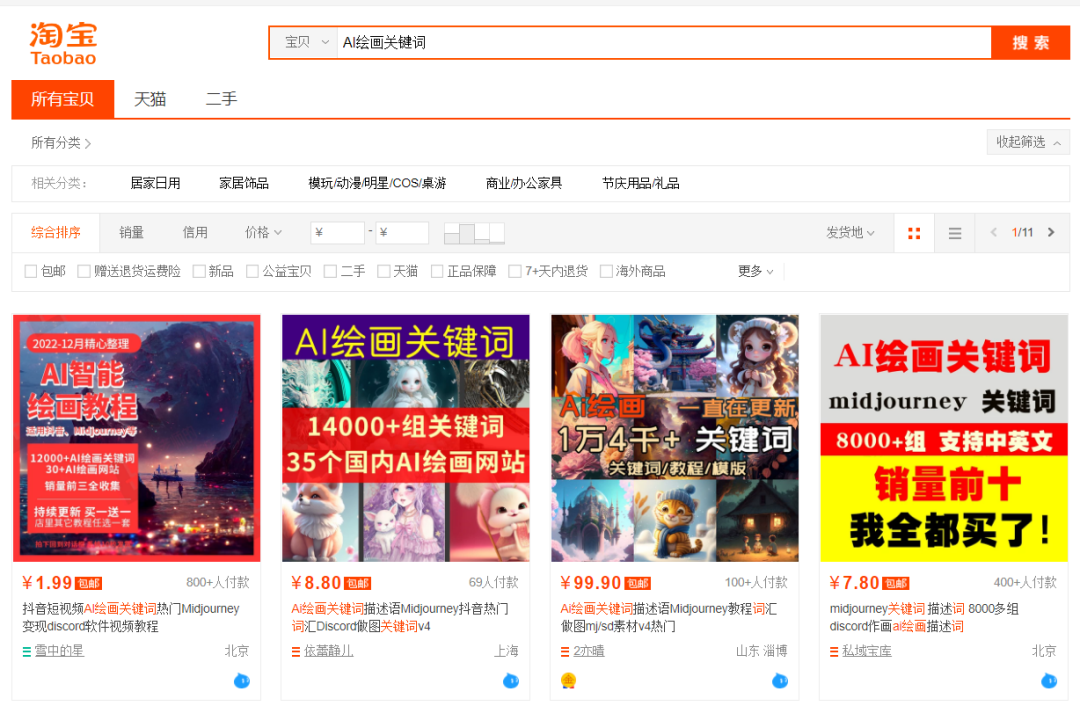This screenshot has width=1080, height=706.
Task: Open 模玩/动漫/明星/COS/桌游 category
Action: (377, 183)
